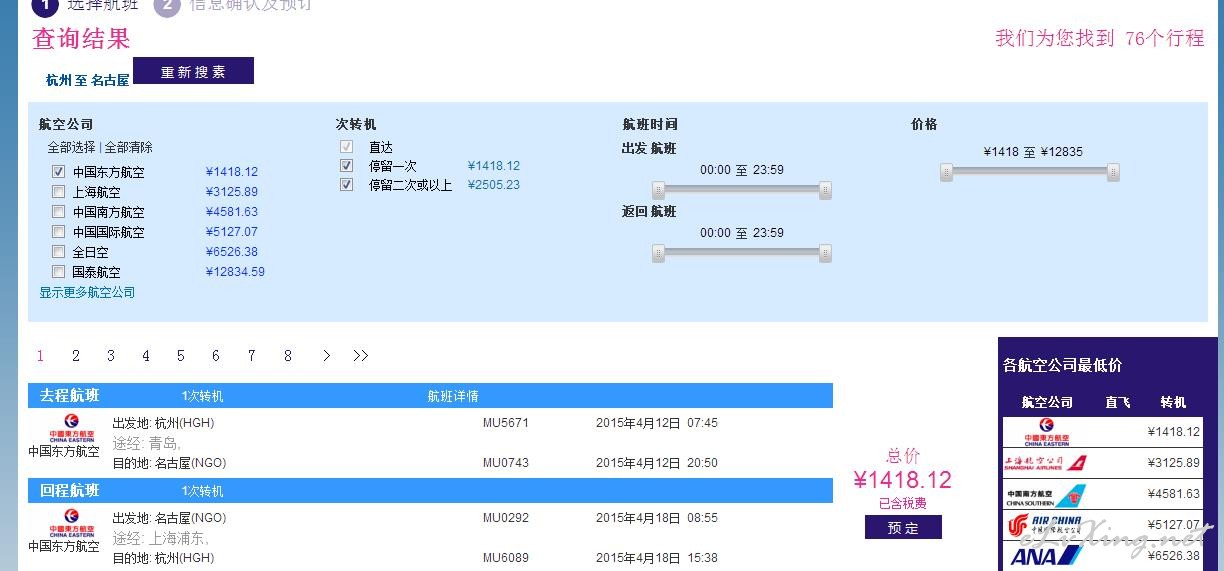Uncheck the 中国东方航空 checkbox
1224x571 pixels.
[58, 171]
